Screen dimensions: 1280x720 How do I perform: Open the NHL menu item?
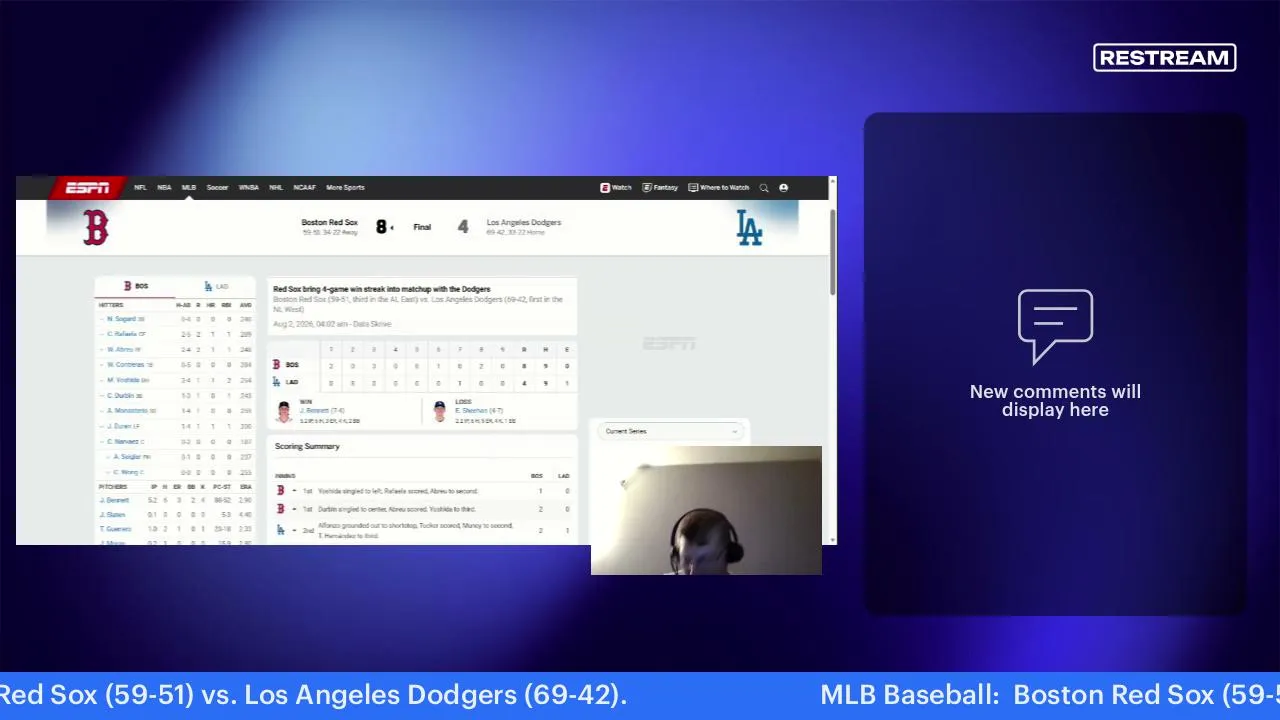click(x=276, y=188)
